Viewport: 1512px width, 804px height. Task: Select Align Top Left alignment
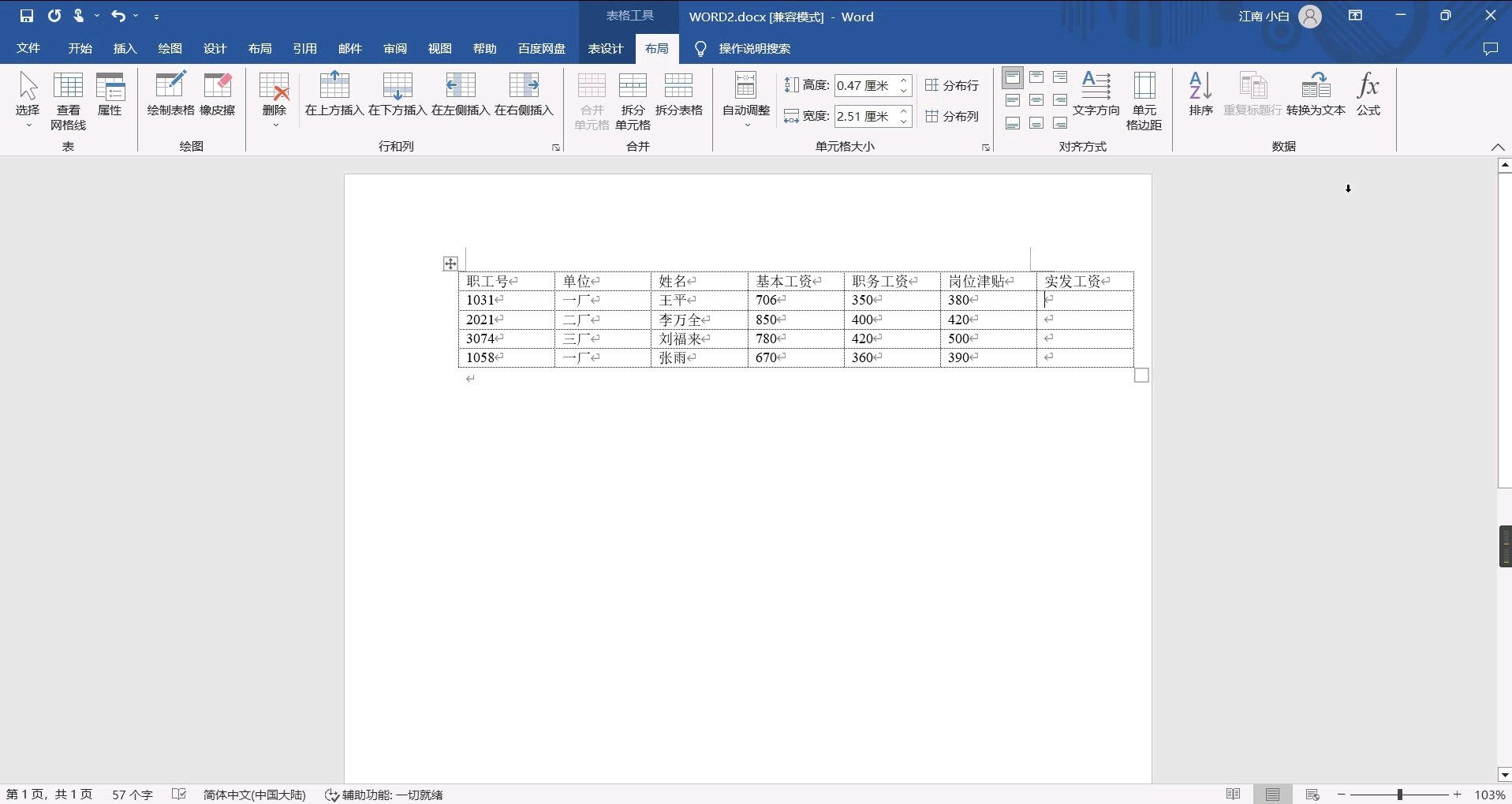(x=1013, y=77)
